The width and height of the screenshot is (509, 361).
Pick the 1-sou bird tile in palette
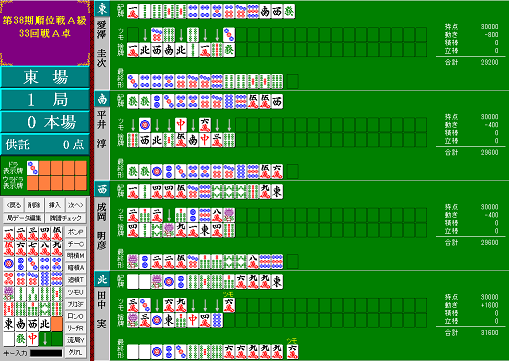pos(9,294)
